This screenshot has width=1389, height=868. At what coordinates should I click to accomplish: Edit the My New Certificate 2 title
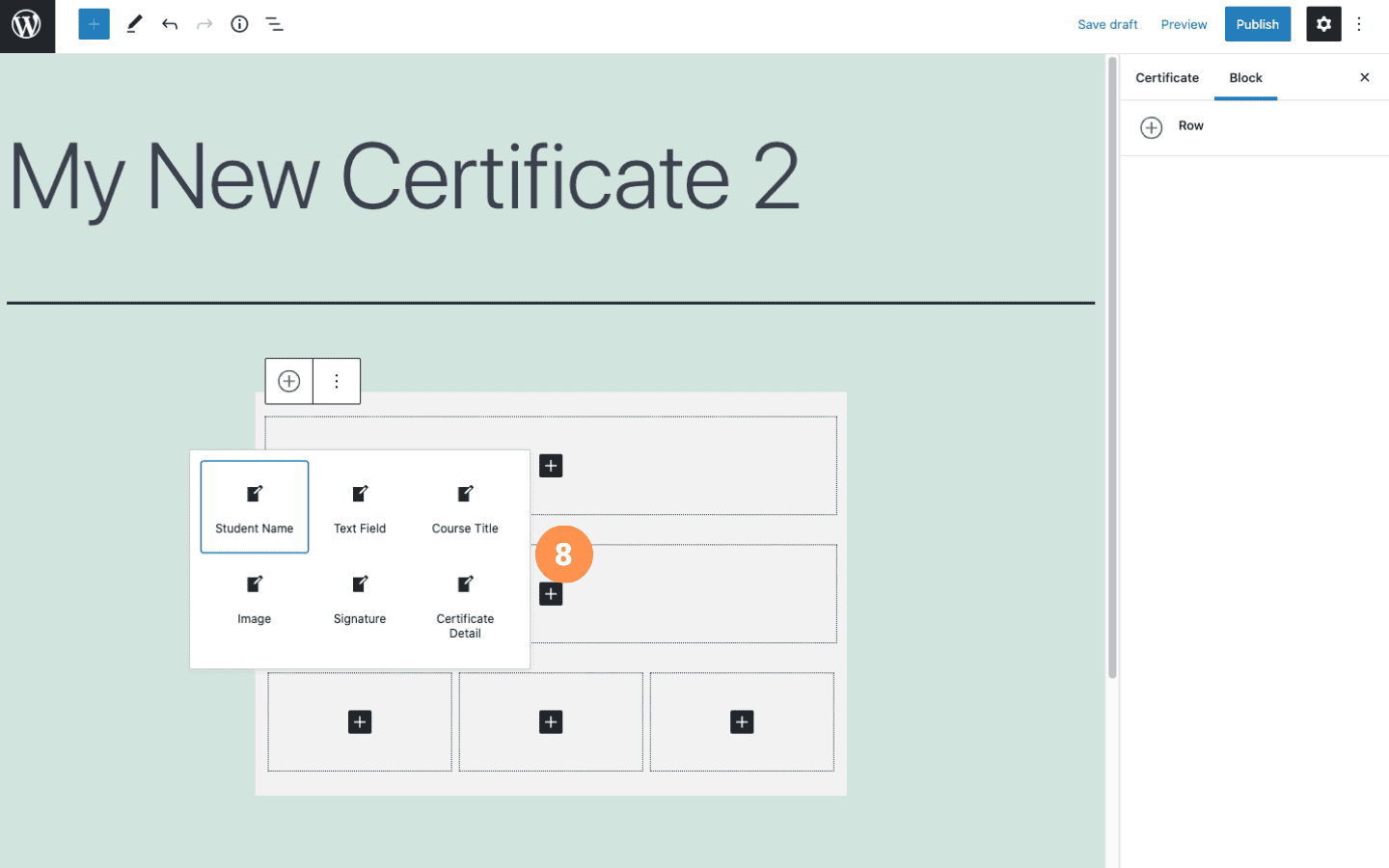pos(404,176)
